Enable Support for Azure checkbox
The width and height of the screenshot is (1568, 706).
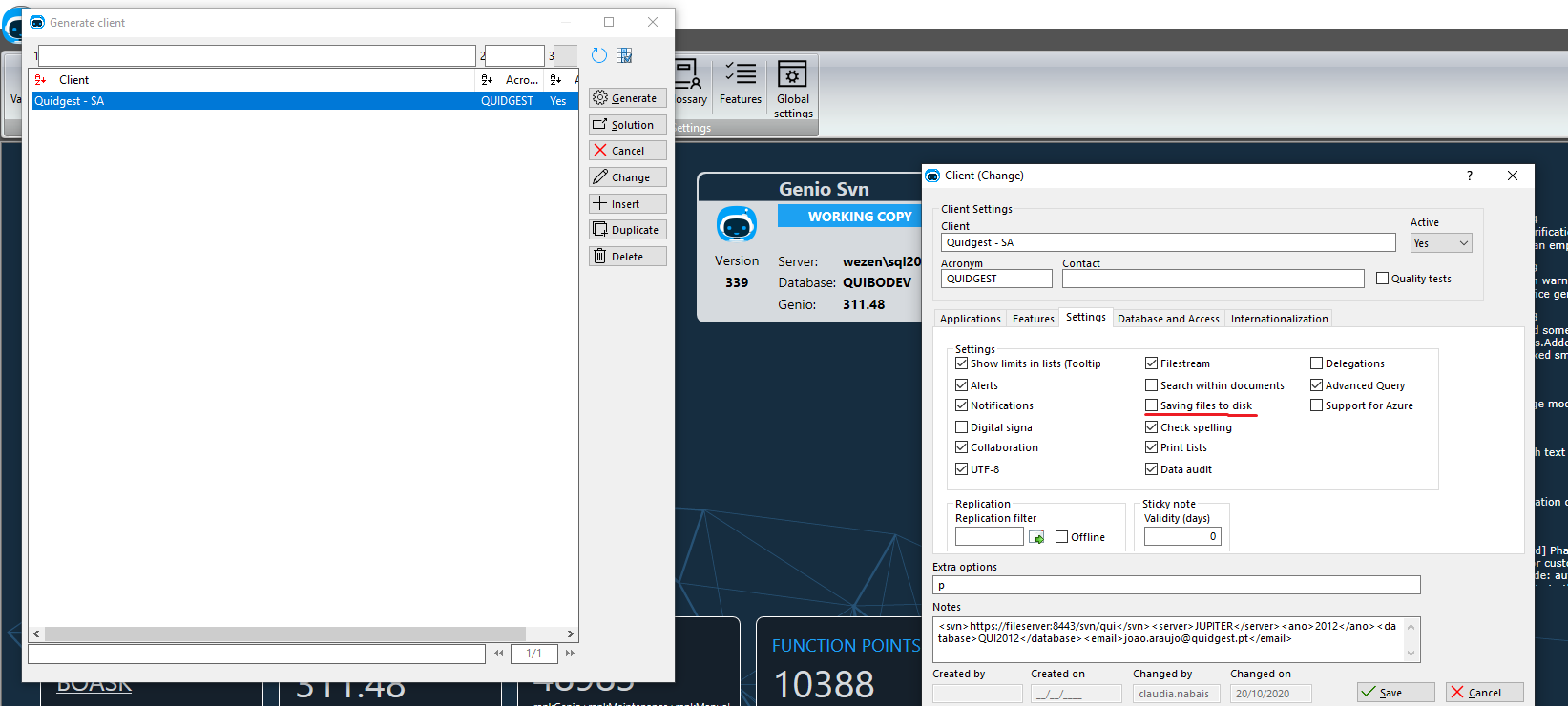tap(1317, 405)
